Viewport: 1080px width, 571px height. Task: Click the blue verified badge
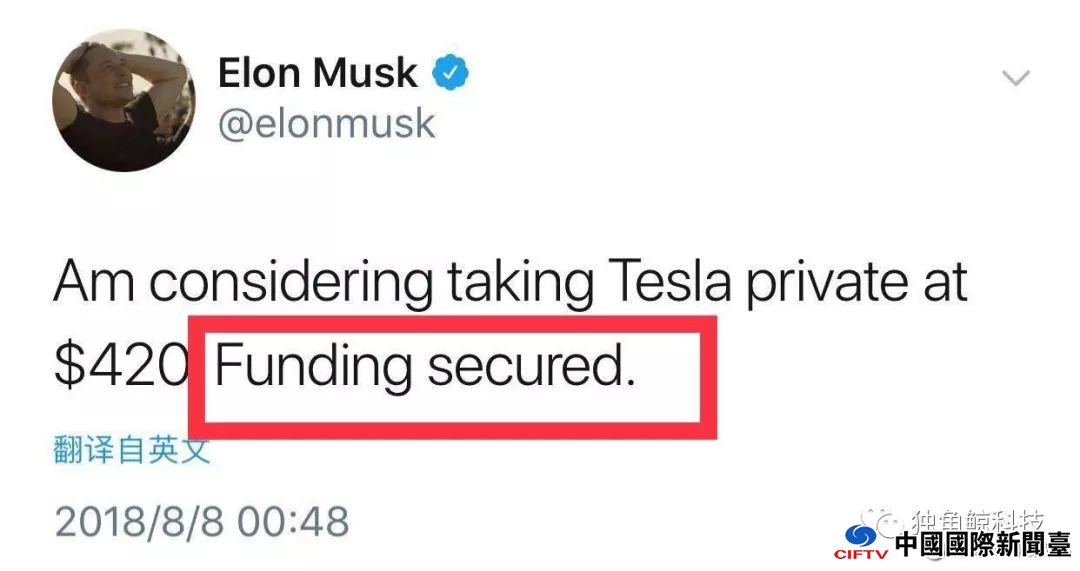450,72
